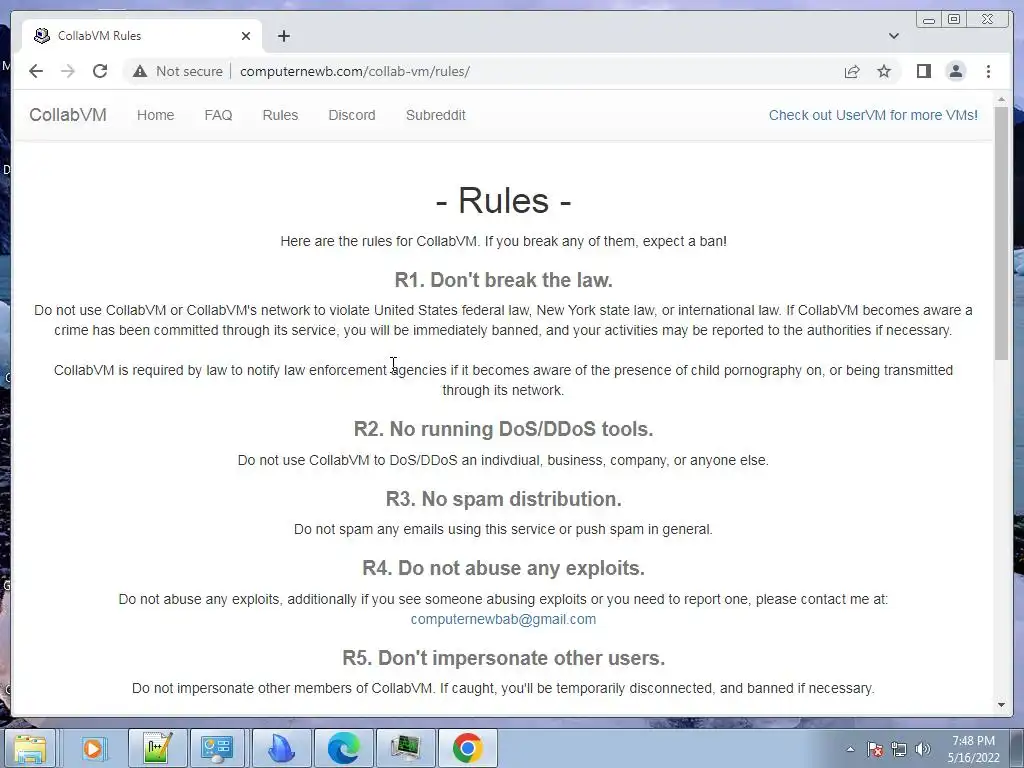
Task: Click heading 'R1. Don't break the law.'
Action: [x=504, y=280]
